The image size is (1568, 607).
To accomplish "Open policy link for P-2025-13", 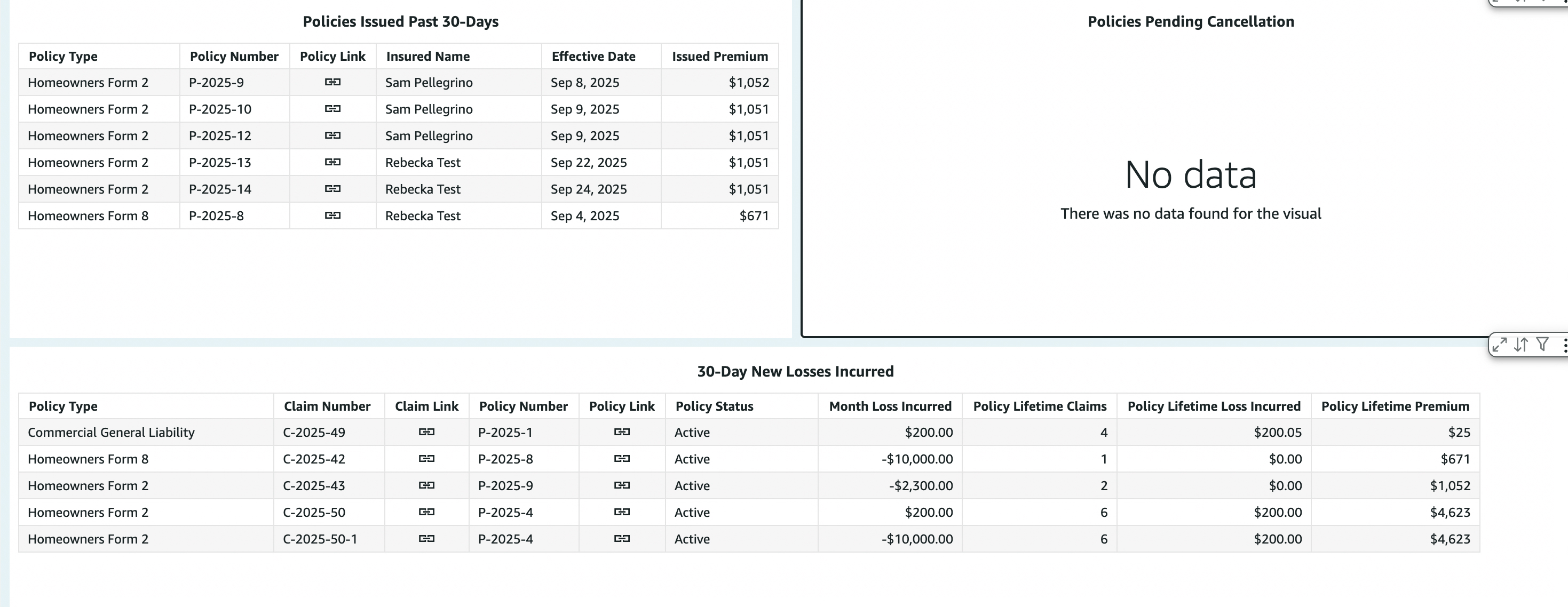I will (332, 162).
